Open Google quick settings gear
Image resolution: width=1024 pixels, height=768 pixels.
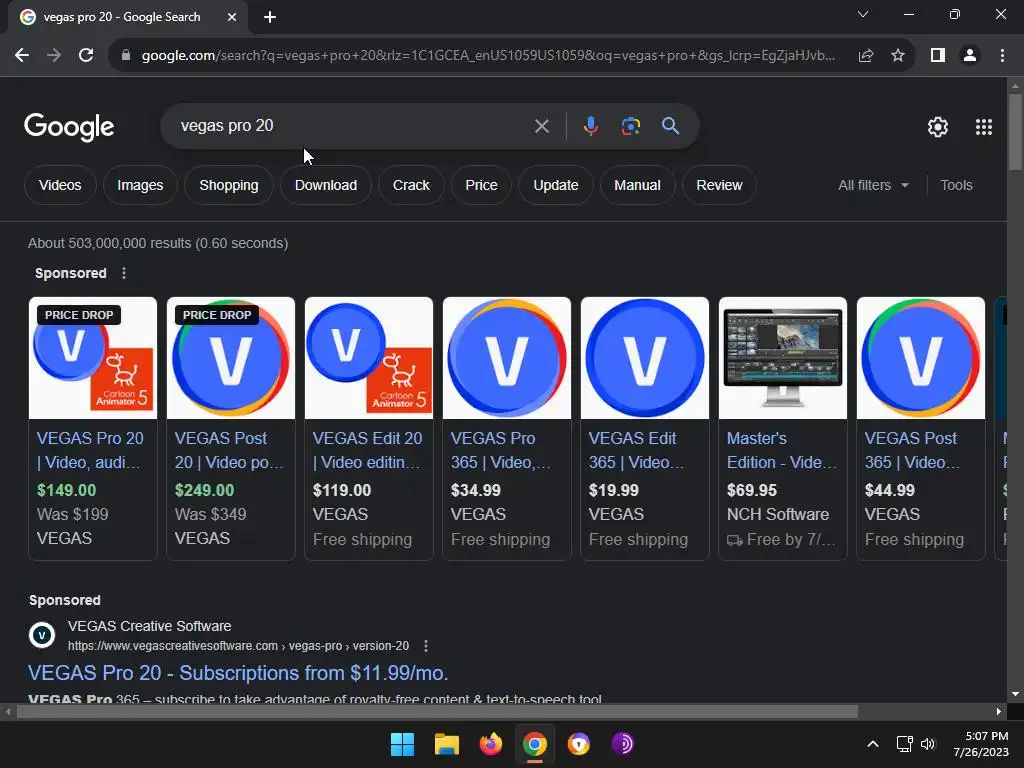[x=938, y=127]
